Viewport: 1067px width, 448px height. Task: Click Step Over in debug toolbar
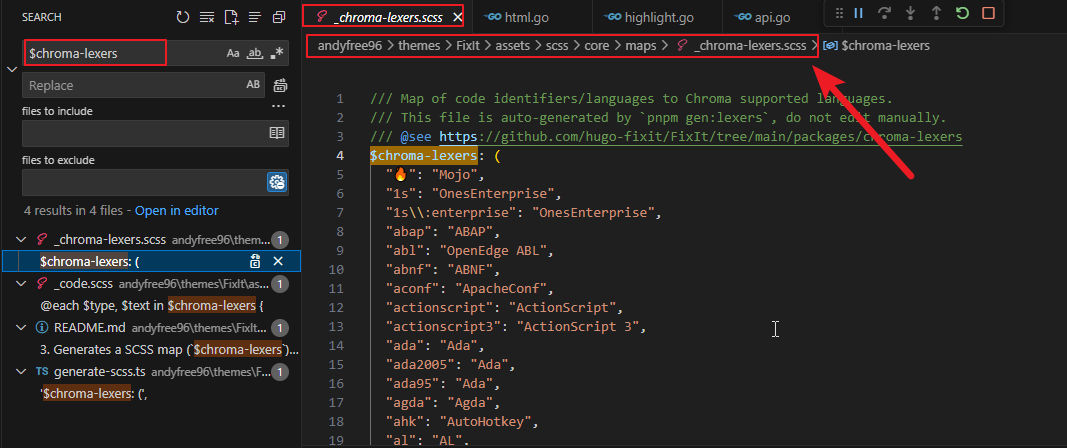point(884,13)
